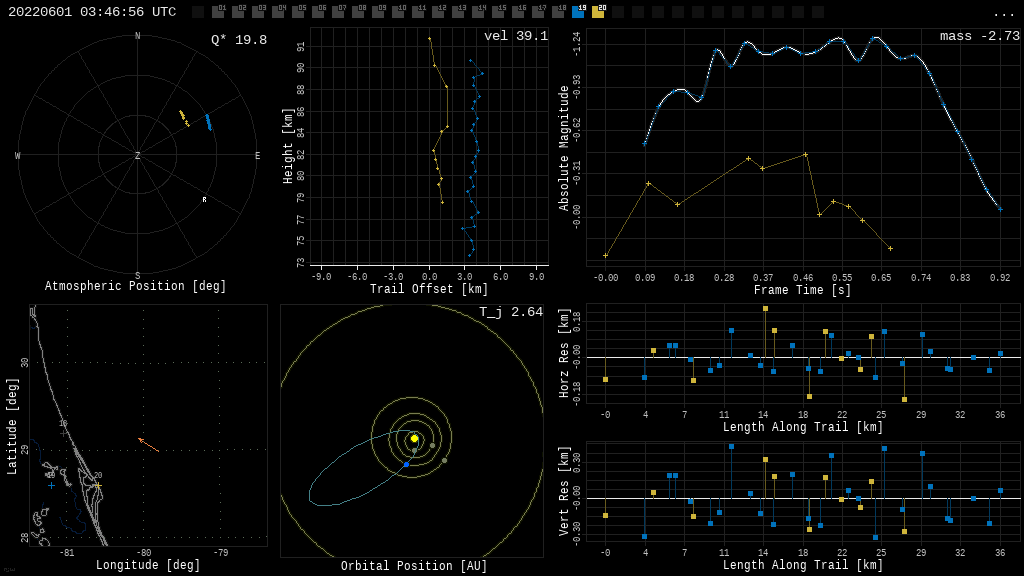Select station 01 square in top bar
Screen dimensions: 1024x576
[x=218, y=12]
